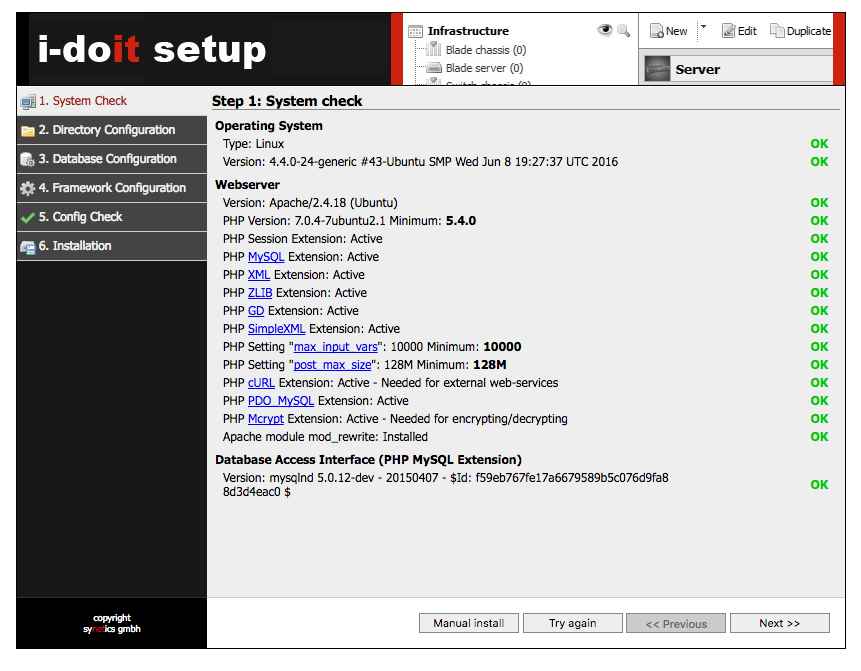
Task: Click the Apache/2.4.18 (Ubuntu) version line
Action: [310, 203]
